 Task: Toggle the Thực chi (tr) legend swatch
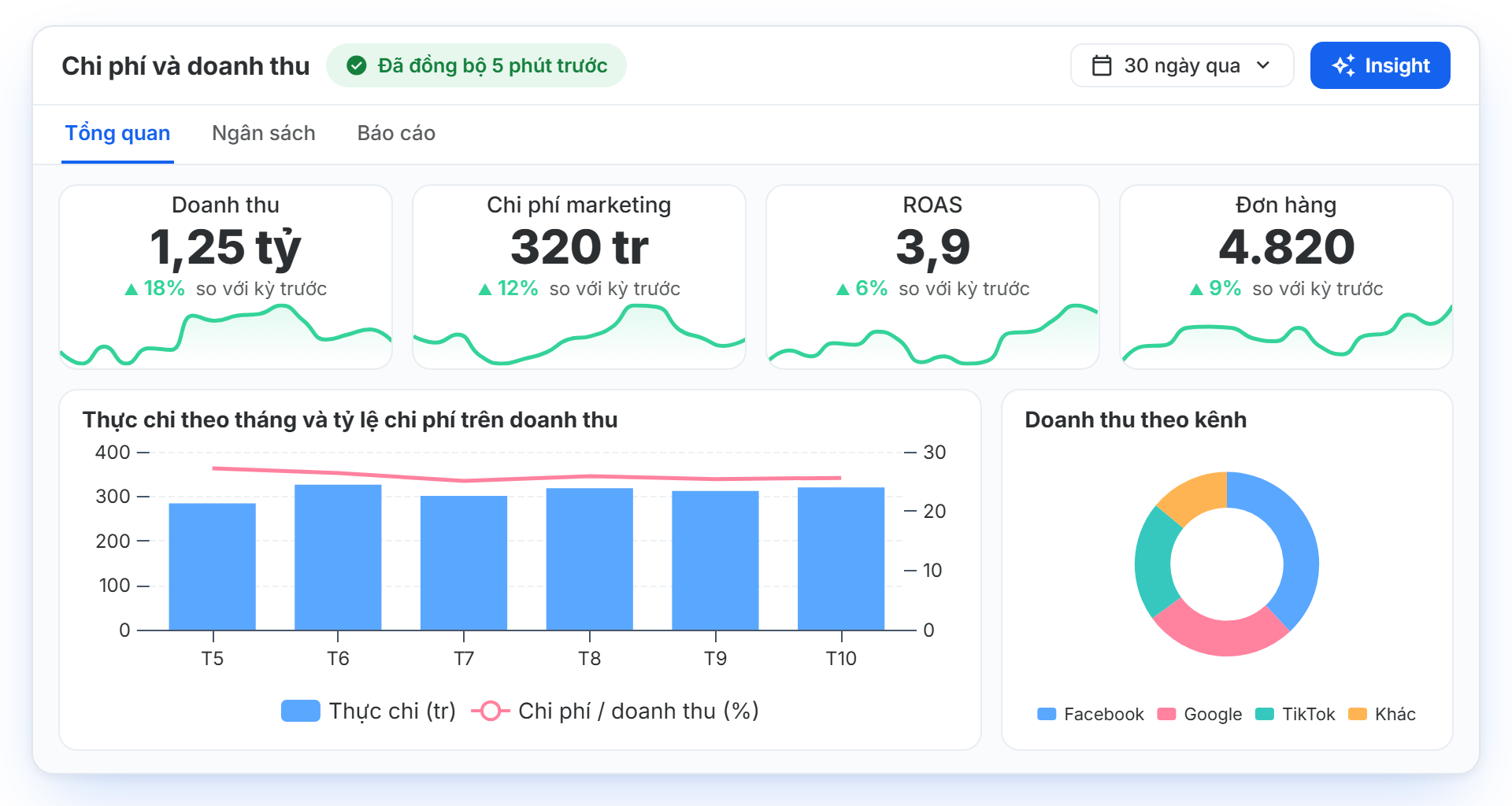click(301, 711)
